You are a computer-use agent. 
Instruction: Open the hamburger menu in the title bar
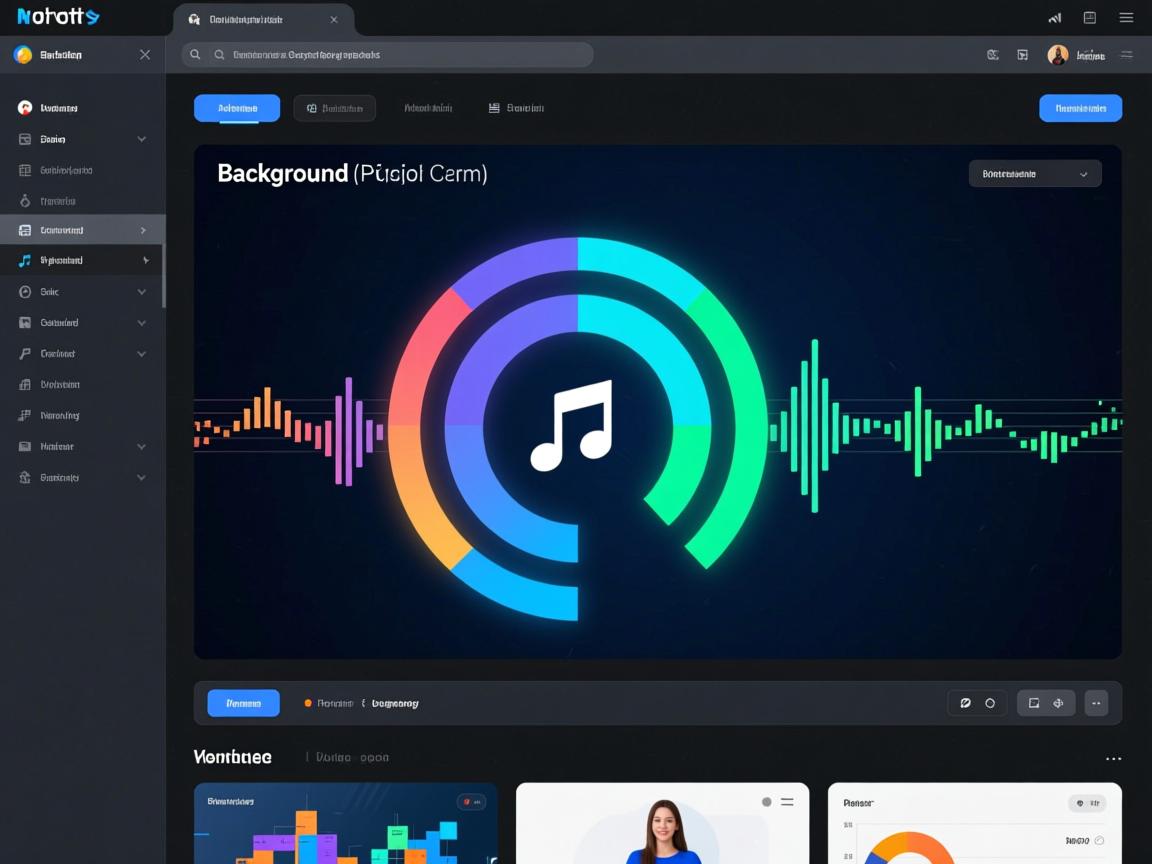click(x=1126, y=18)
